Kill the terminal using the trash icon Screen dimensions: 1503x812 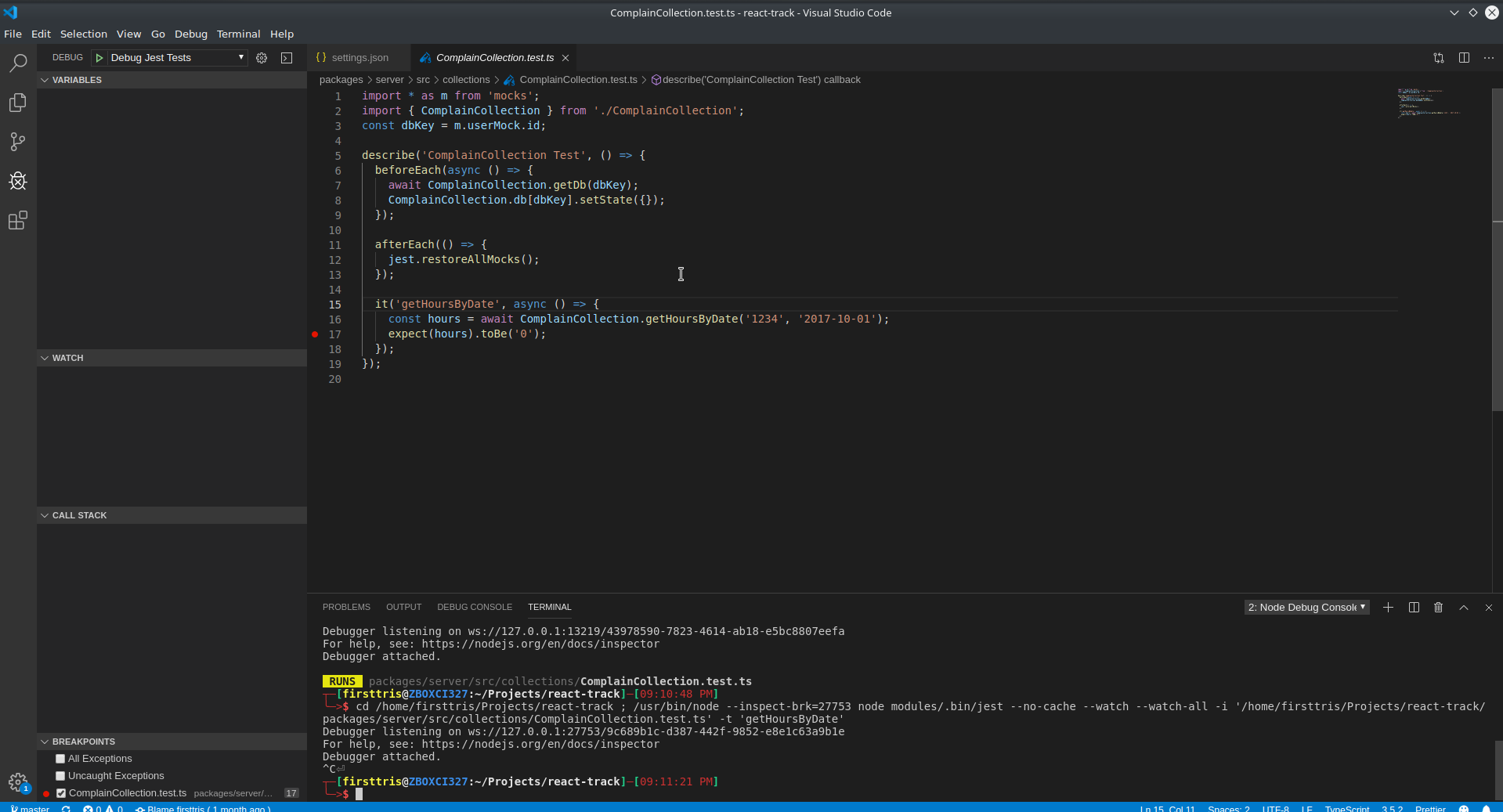(1438, 607)
